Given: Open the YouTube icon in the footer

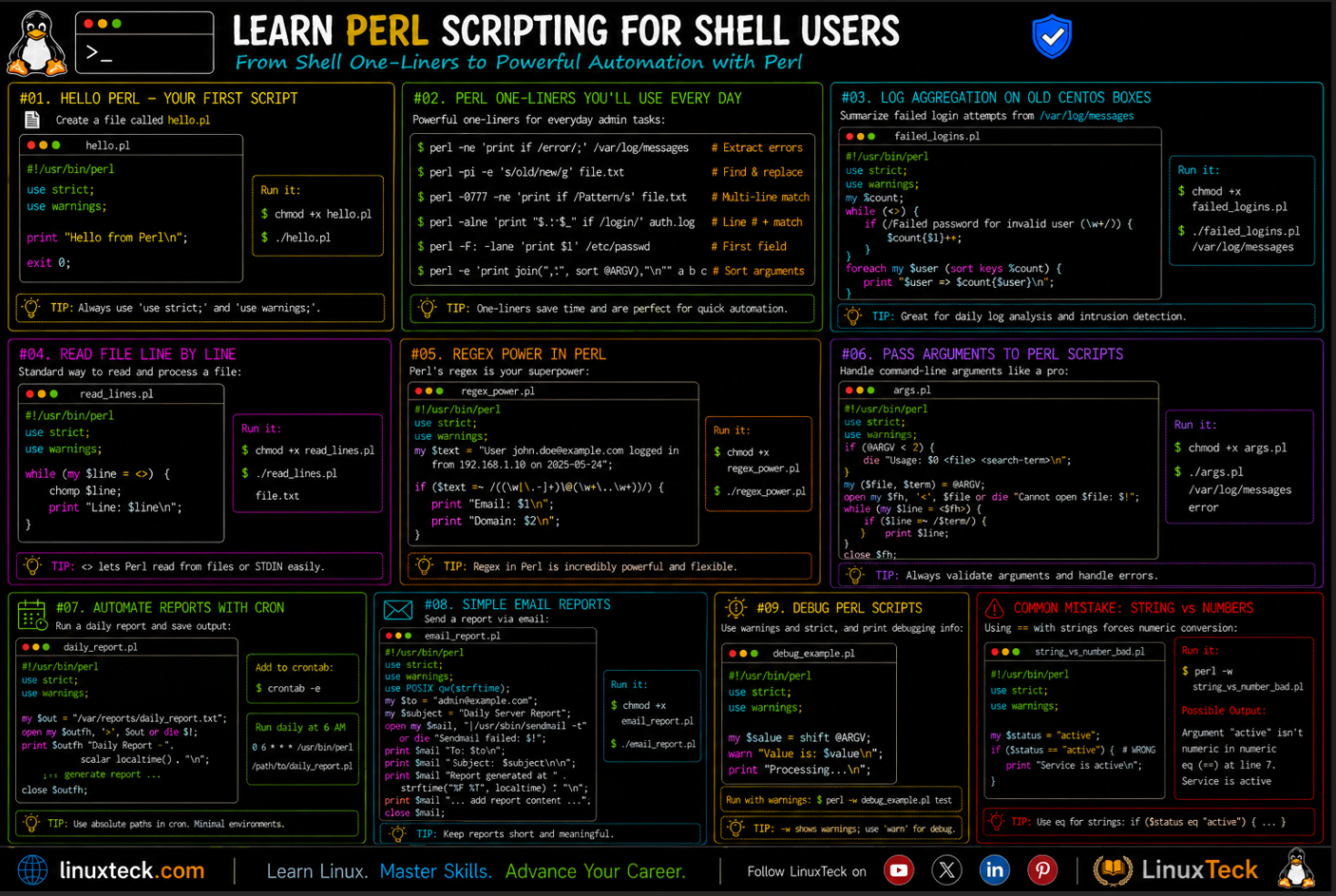Looking at the screenshot, I should coord(899,870).
